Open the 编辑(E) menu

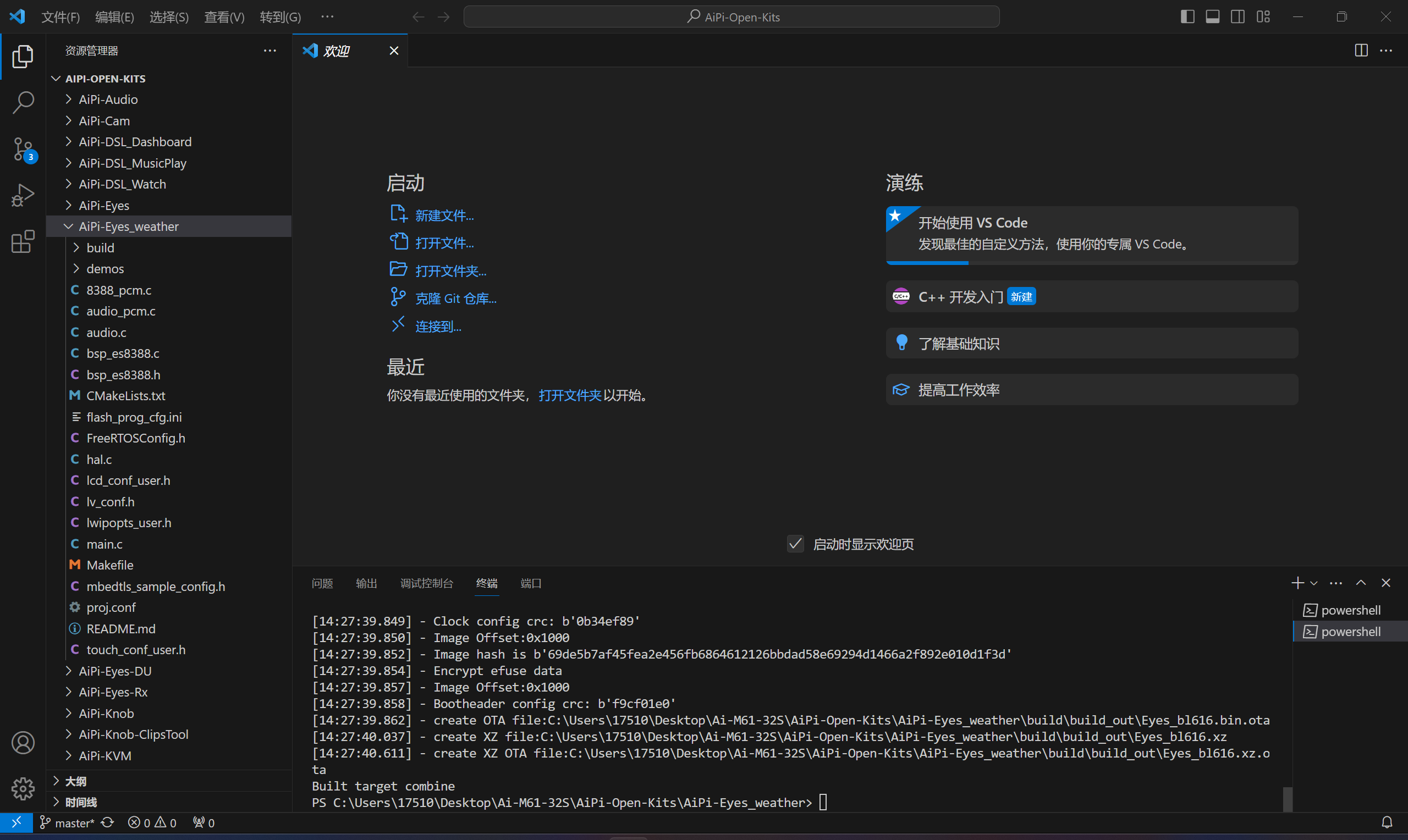coord(114,17)
